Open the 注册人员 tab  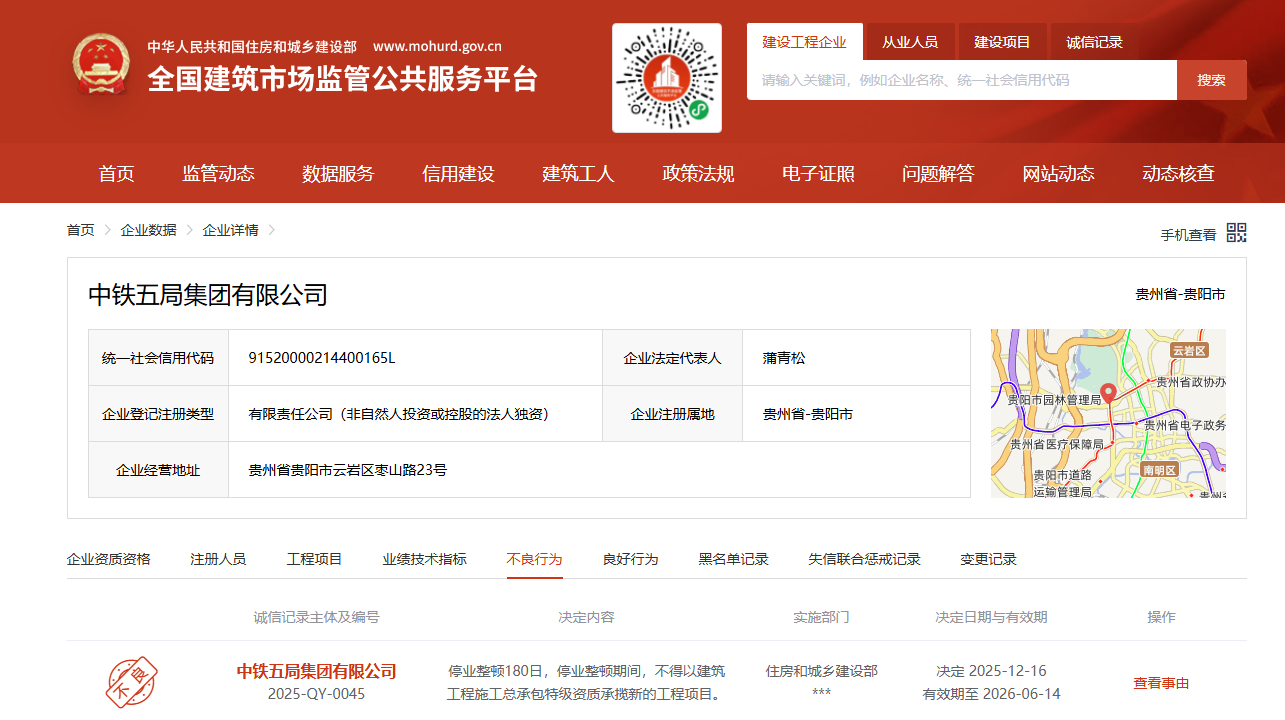coord(218,560)
